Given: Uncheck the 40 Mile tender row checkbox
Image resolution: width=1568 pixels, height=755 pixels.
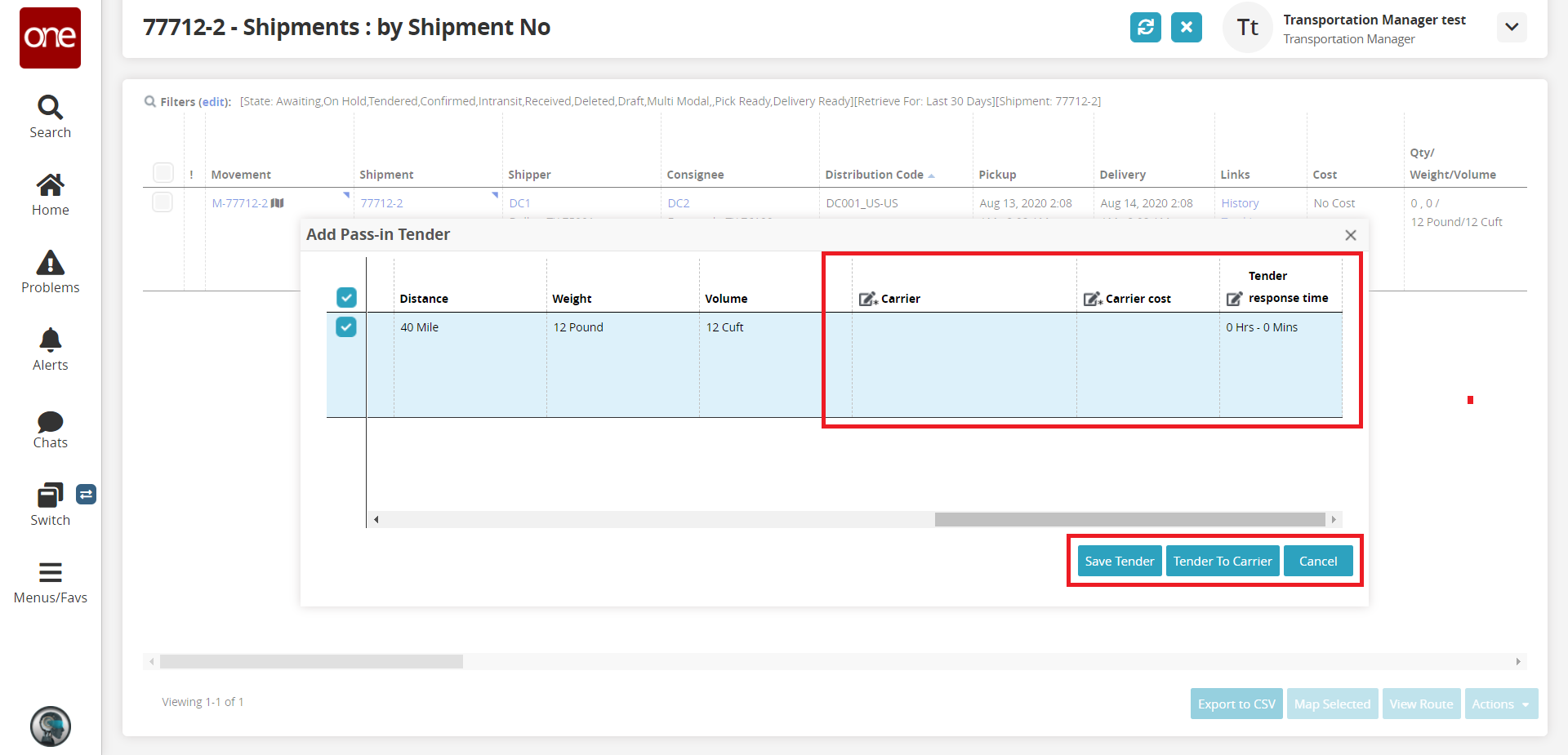Looking at the screenshot, I should pos(346,327).
